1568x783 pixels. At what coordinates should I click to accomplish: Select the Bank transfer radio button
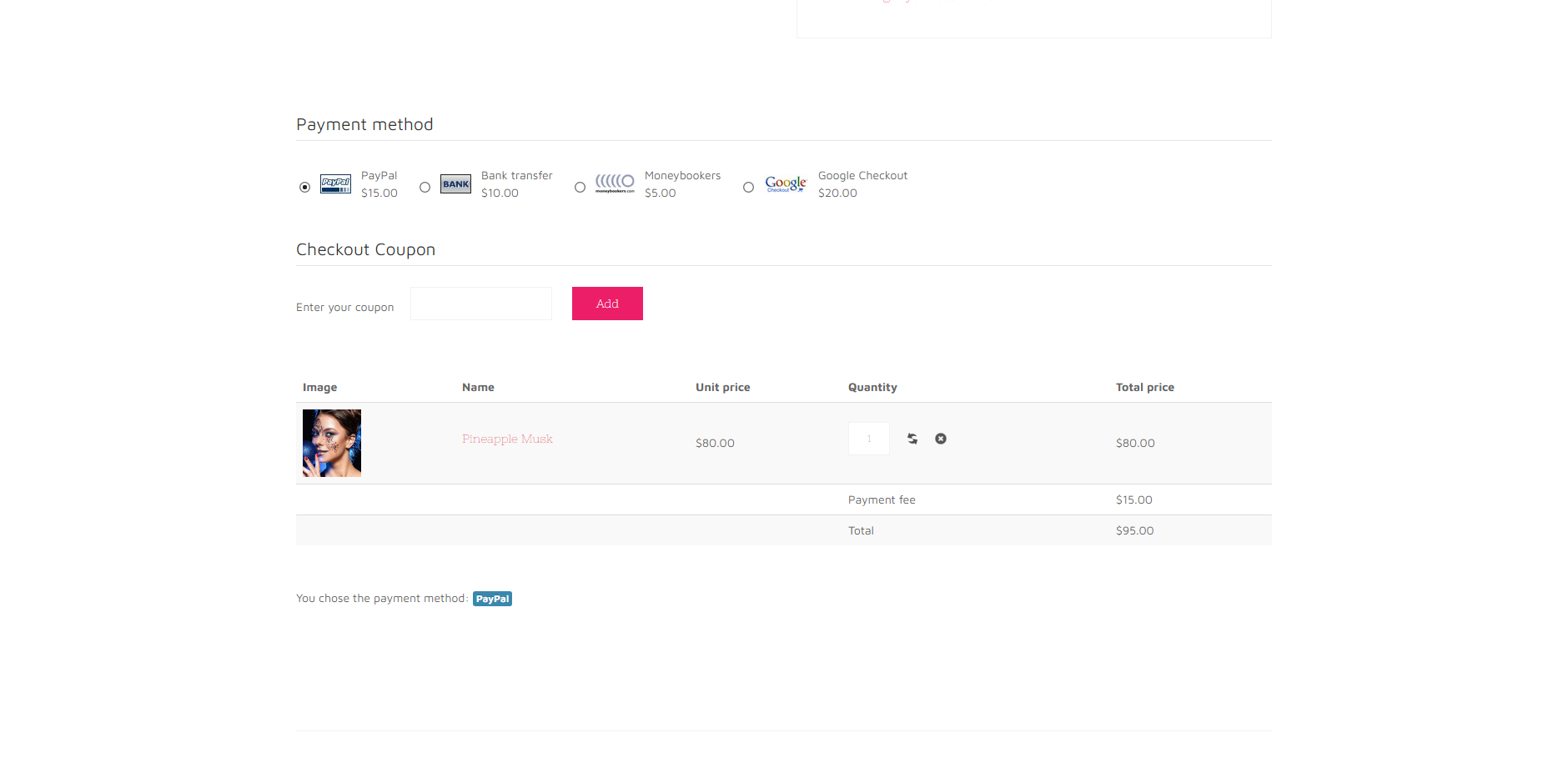point(425,187)
